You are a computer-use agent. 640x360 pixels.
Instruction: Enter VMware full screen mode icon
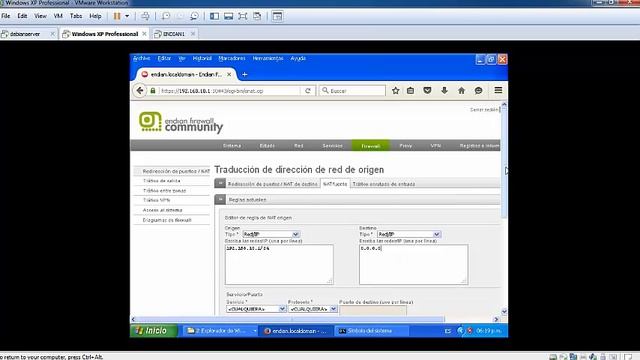243,16
